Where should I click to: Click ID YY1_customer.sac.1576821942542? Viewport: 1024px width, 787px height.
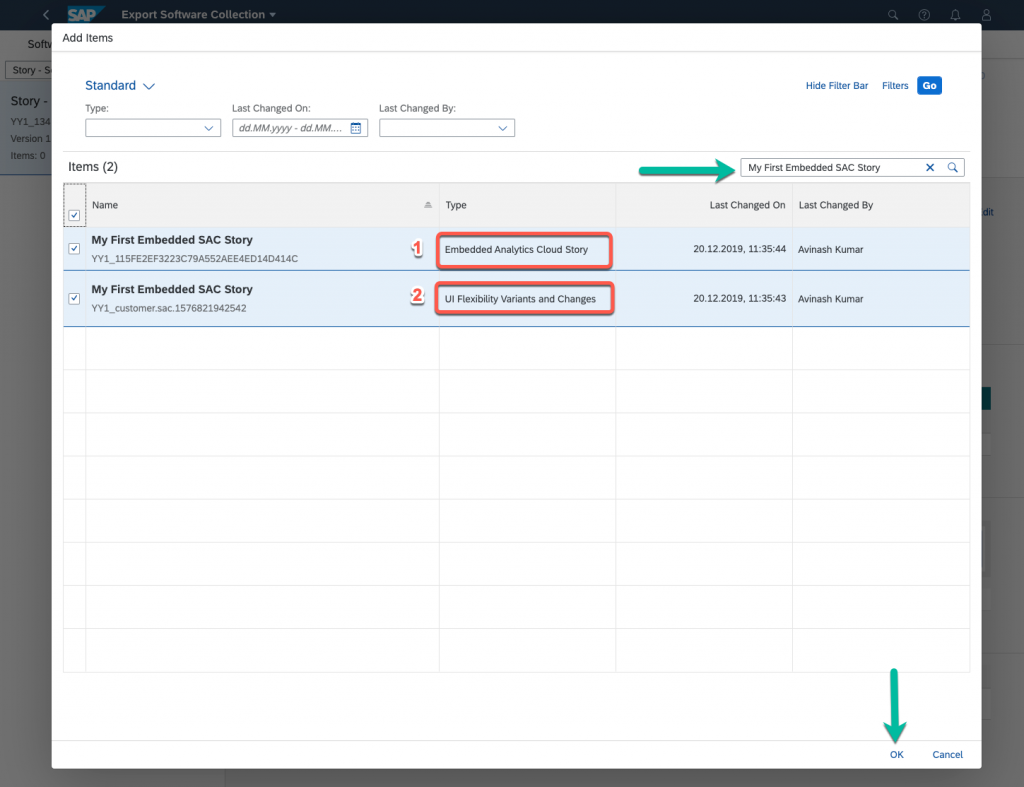point(168,308)
